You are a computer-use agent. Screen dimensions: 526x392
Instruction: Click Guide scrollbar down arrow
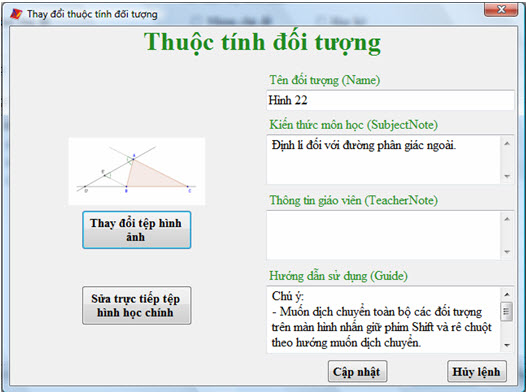coord(507,345)
